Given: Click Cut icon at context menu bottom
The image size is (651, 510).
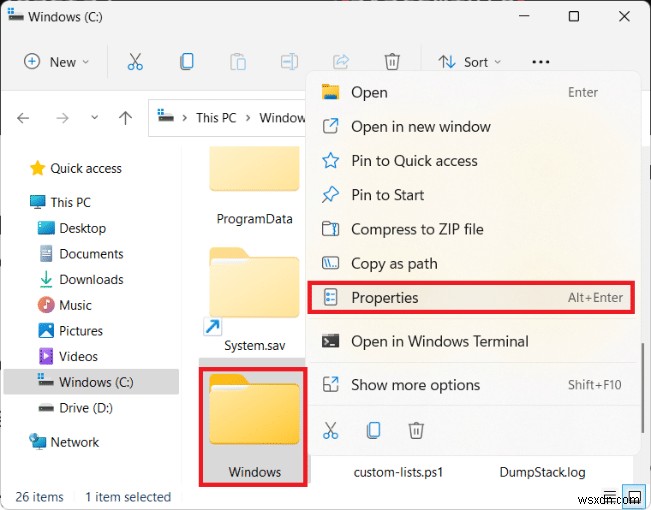Looking at the screenshot, I should [330, 430].
